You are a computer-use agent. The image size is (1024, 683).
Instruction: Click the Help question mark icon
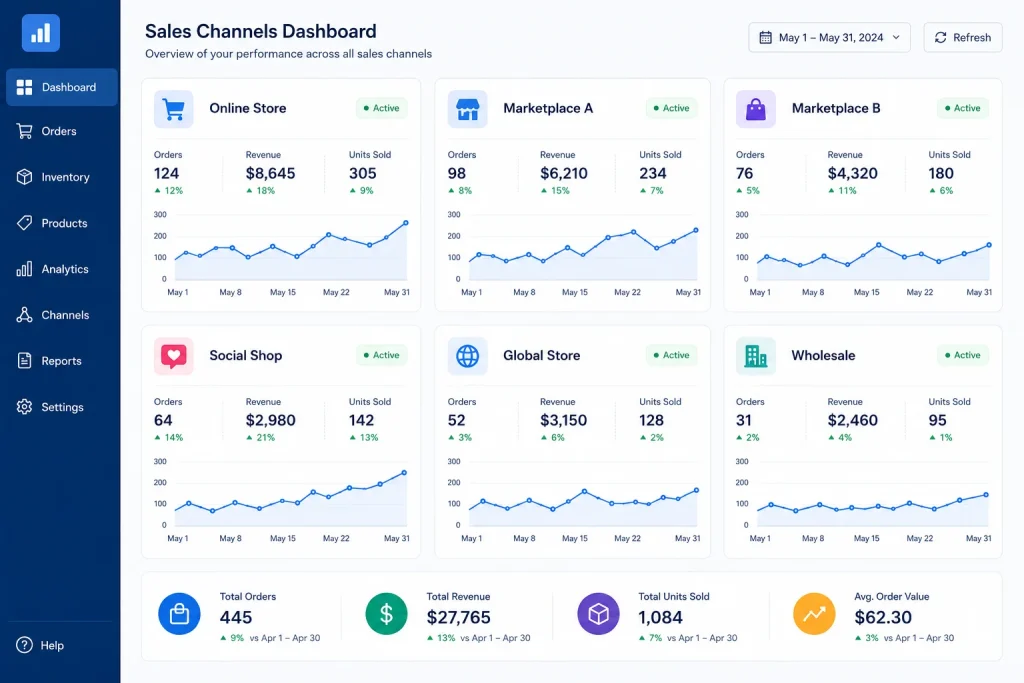click(x=24, y=645)
